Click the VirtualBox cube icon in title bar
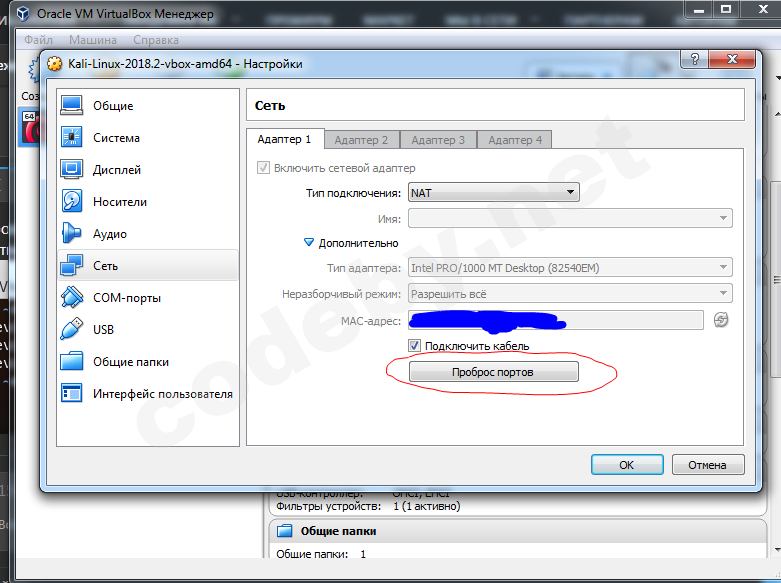This screenshot has height=583, width=781. tap(23, 13)
